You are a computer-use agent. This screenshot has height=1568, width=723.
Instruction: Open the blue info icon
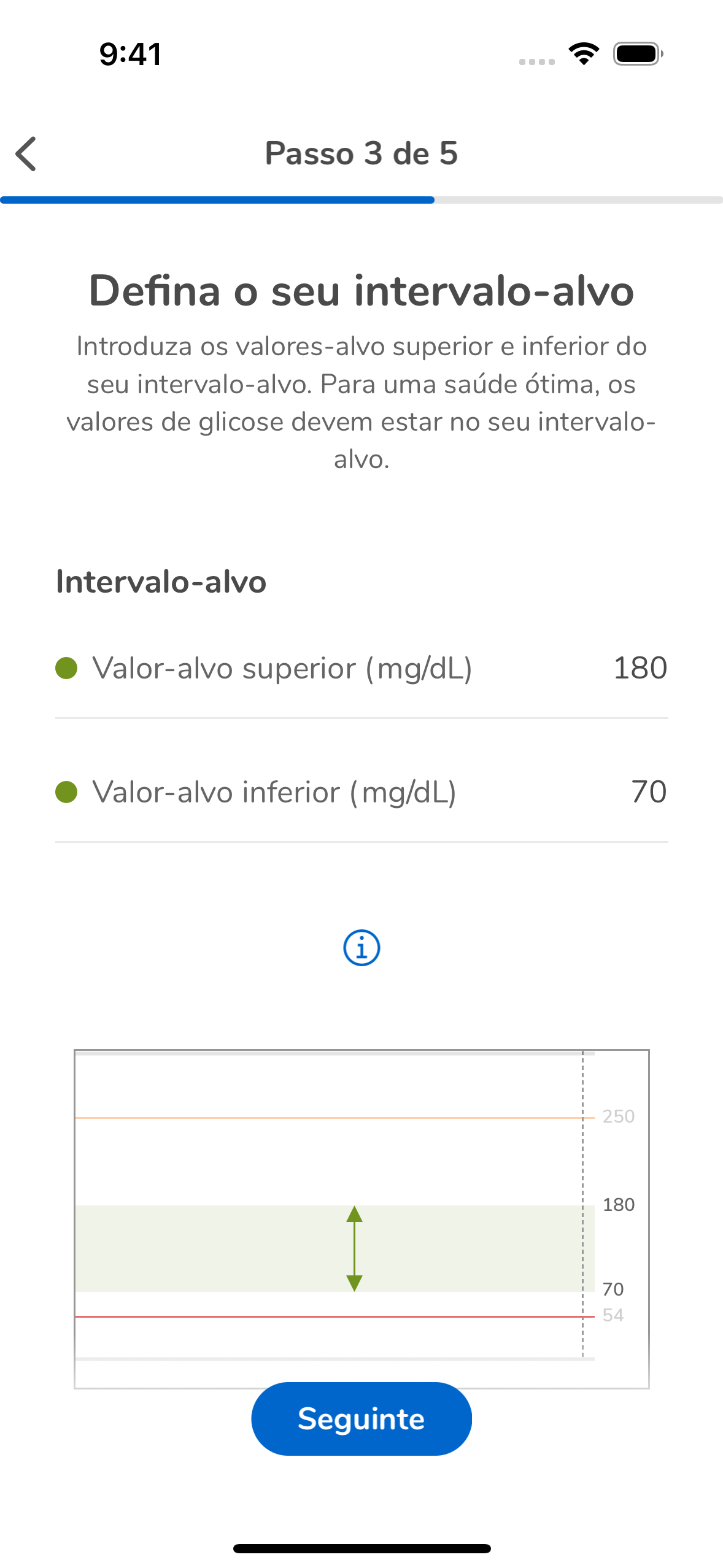[x=361, y=948]
